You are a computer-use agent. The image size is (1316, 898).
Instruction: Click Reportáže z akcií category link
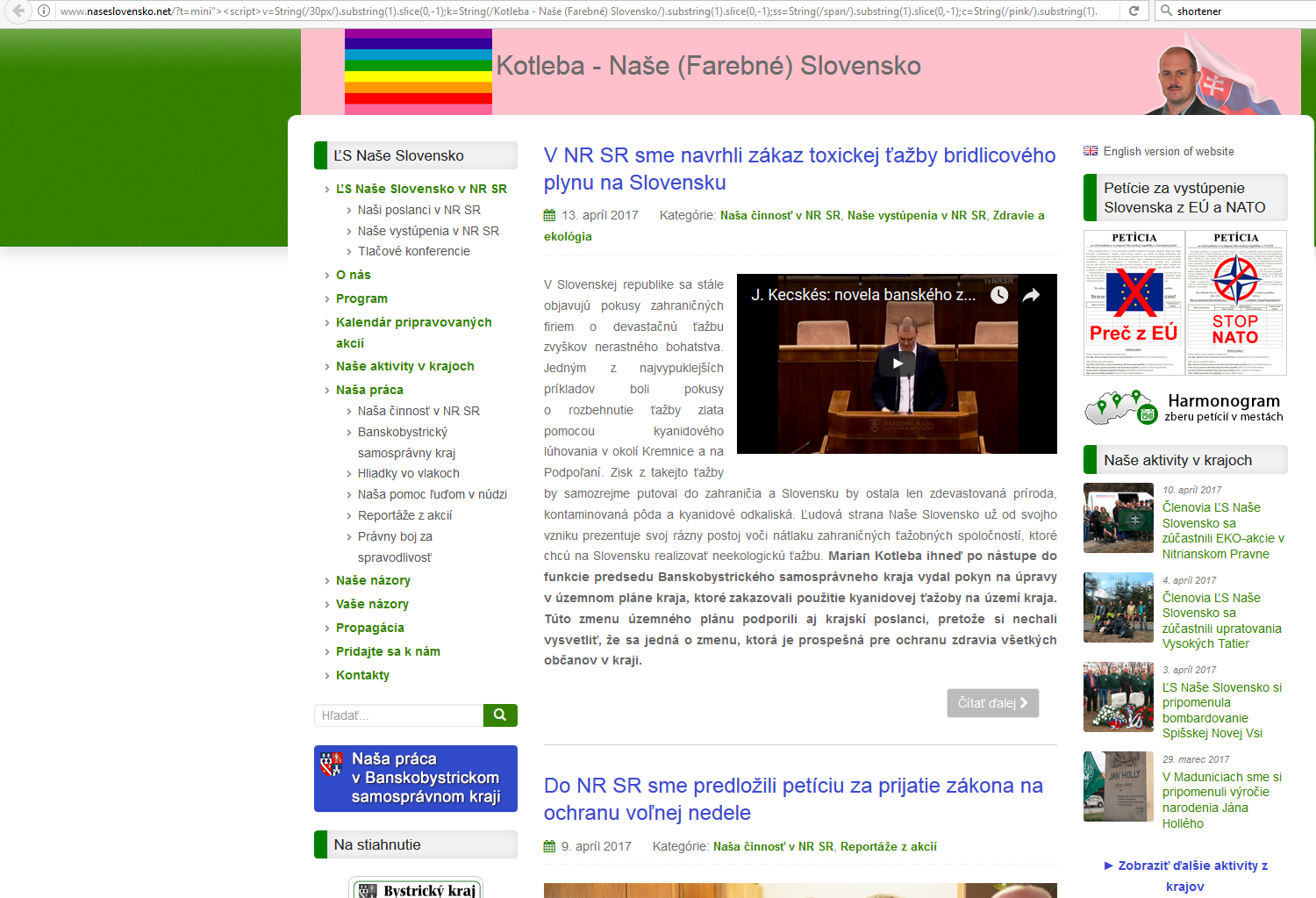[x=889, y=846]
